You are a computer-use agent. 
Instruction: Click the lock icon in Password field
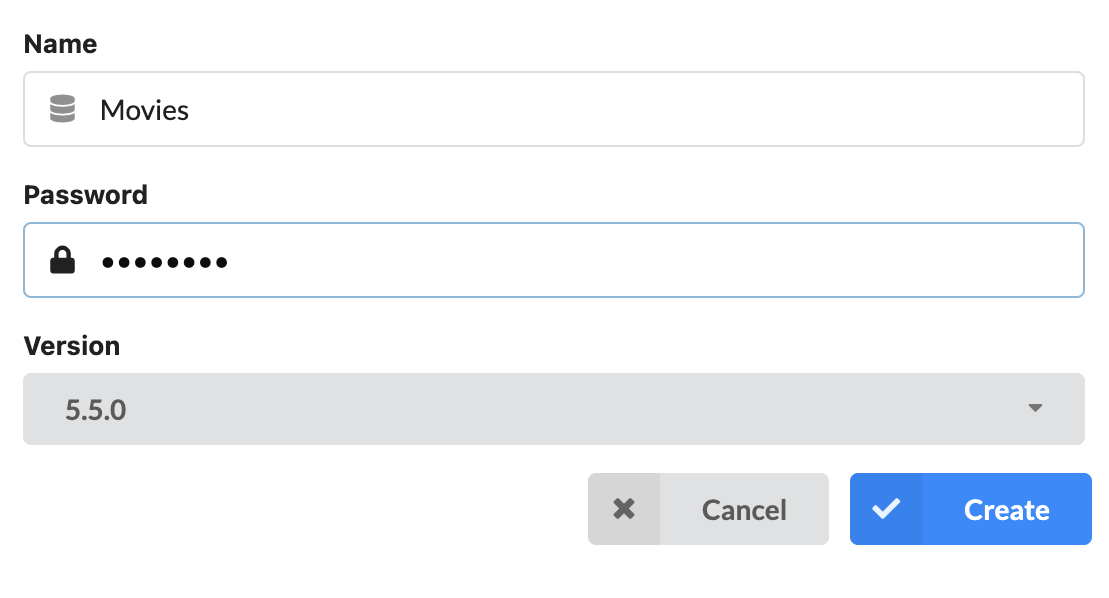coord(63,261)
